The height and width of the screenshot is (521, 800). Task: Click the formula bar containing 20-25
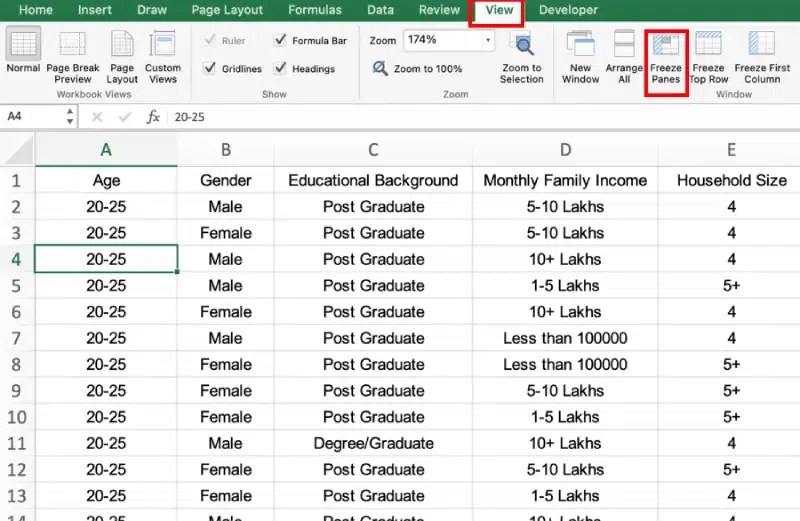[x=485, y=117]
